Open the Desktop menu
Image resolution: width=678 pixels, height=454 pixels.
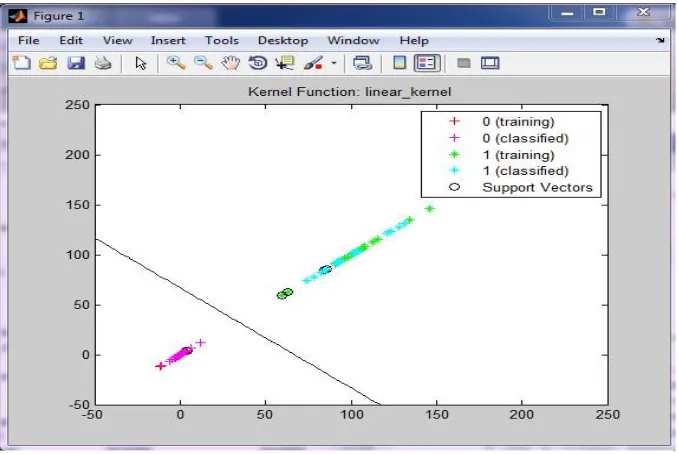click(283, 40)
